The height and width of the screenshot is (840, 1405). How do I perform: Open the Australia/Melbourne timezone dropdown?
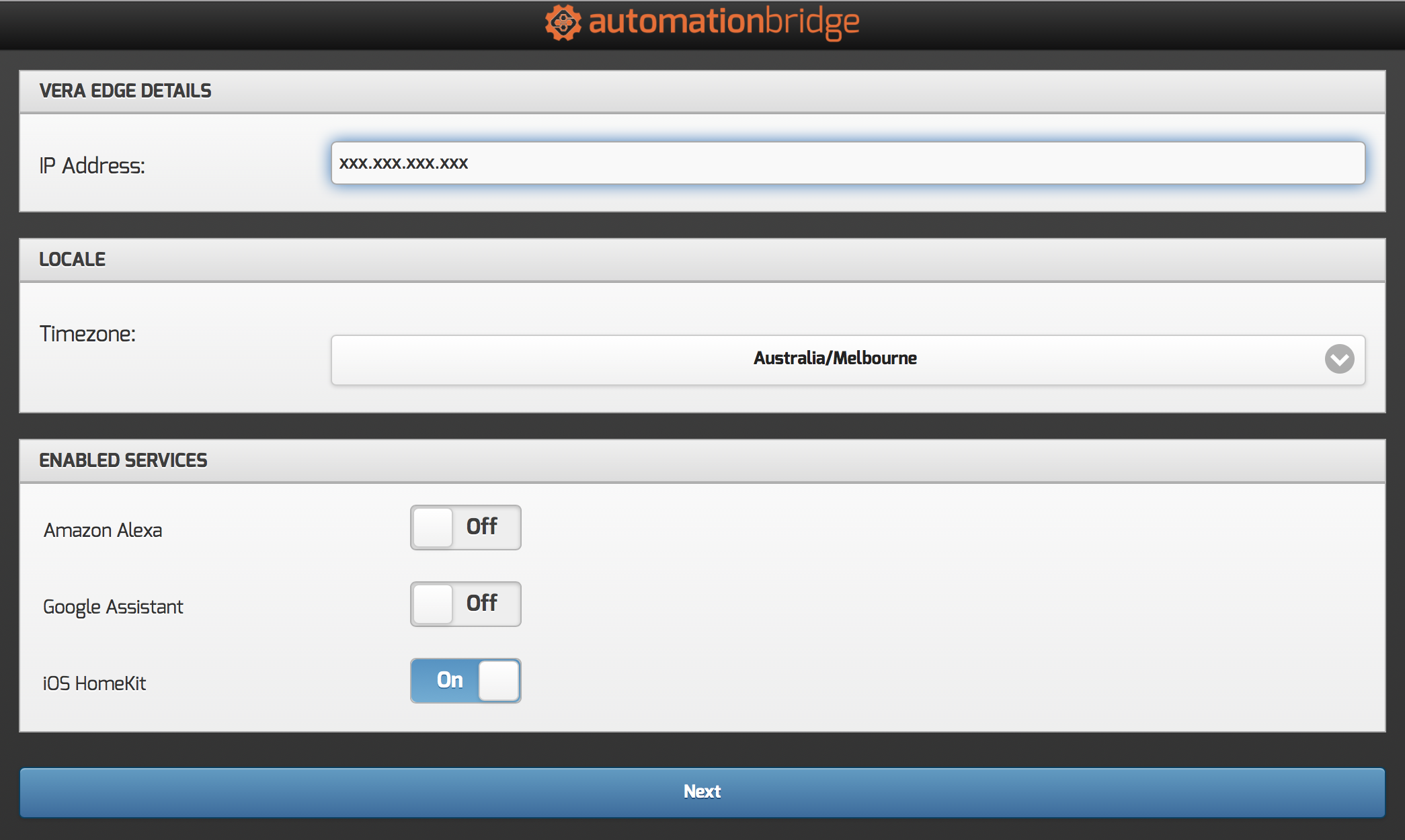[x=834, y=359]
